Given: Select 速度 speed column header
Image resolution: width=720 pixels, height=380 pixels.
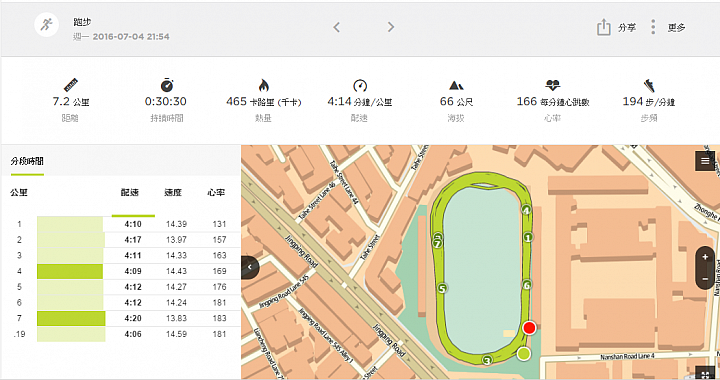Looking at the screenshot, I should tap(173, 192).
